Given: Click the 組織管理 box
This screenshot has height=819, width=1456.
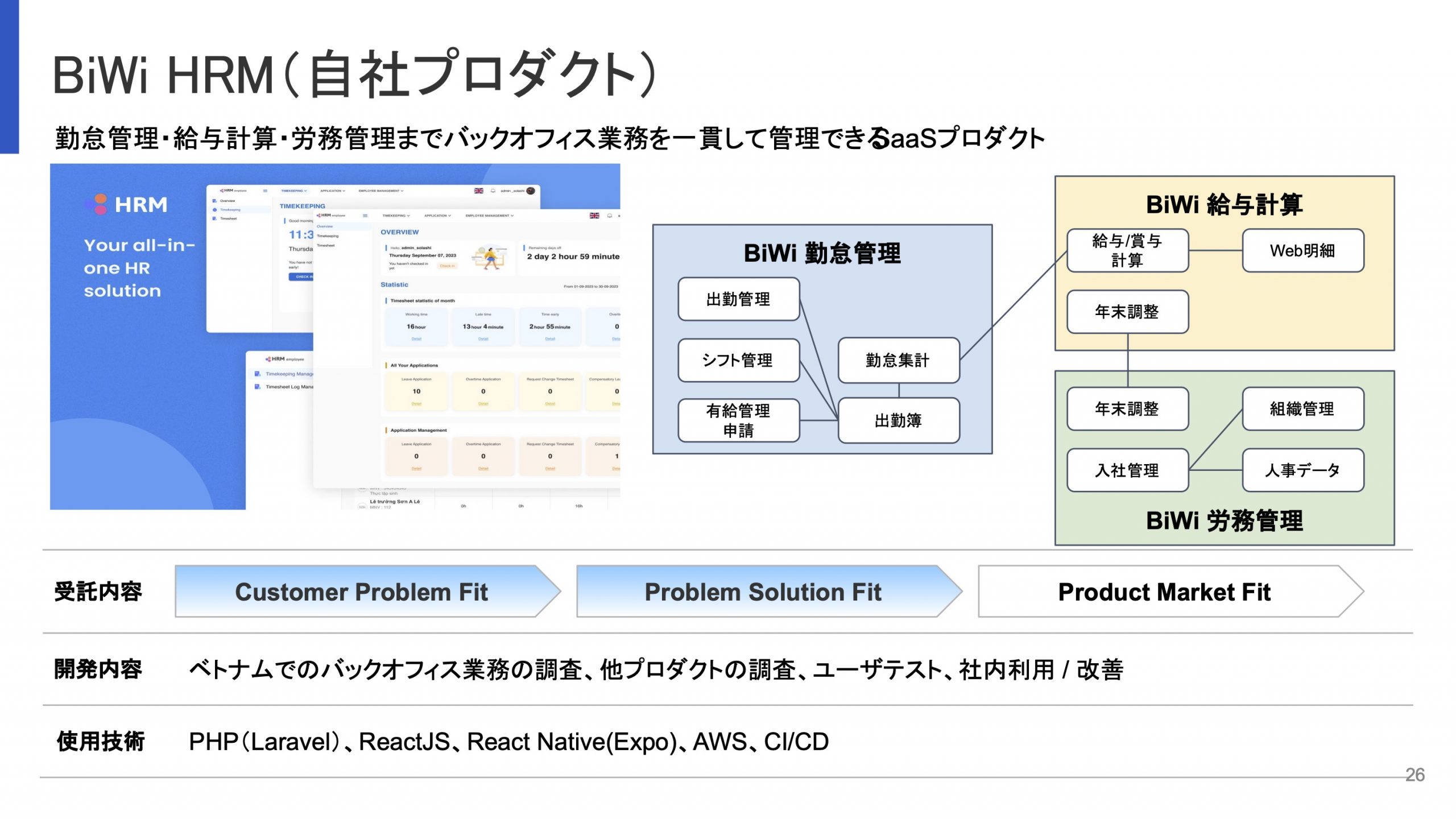Looking at the screenshot, I should 1302,409.
